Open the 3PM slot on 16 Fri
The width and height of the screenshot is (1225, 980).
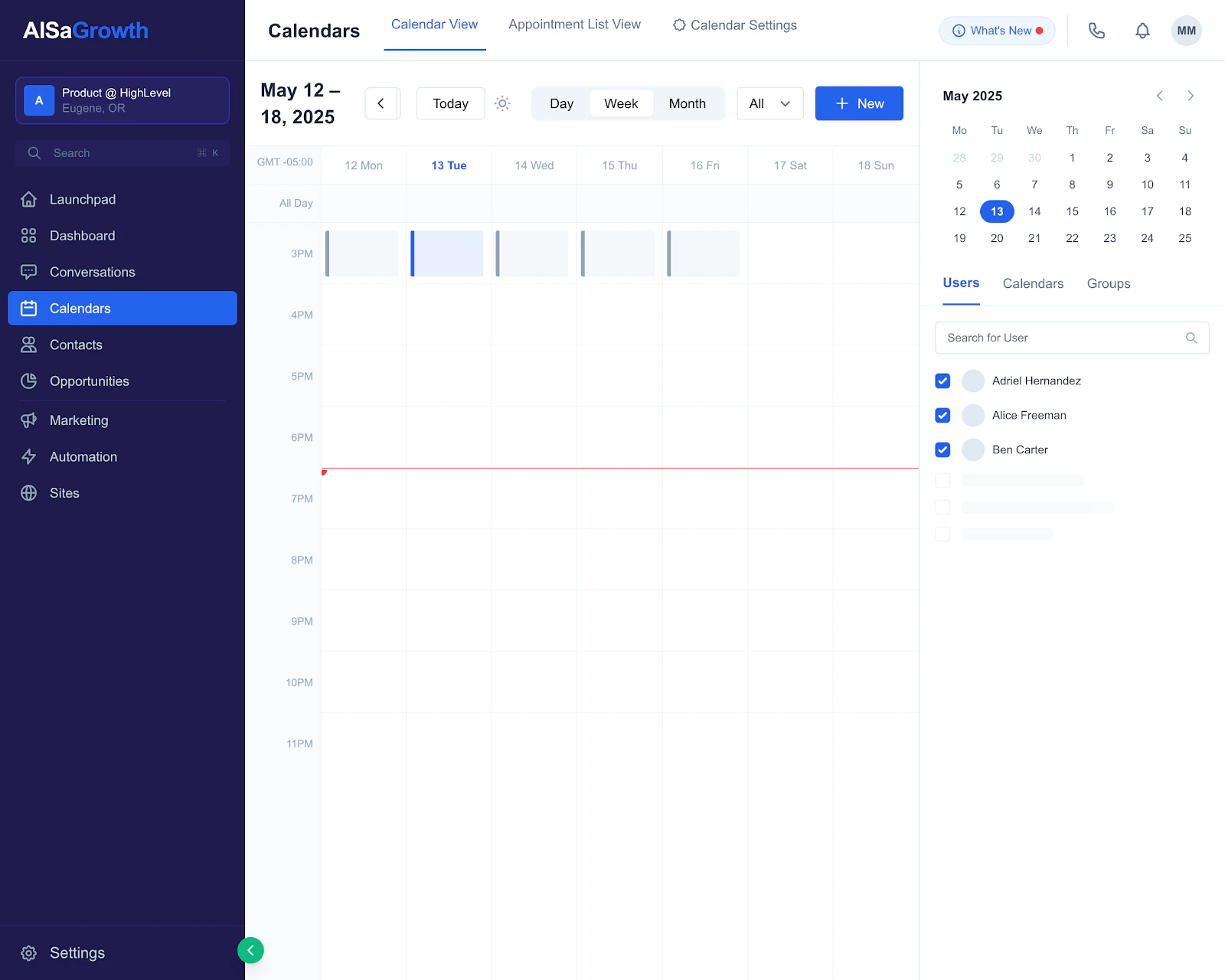coord(704,253)
